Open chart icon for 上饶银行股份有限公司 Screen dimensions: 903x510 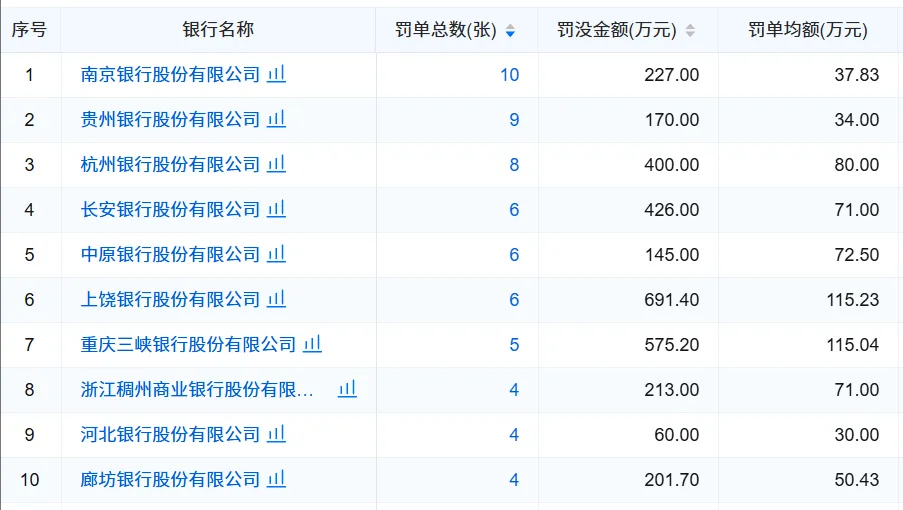(x=276, y=298)
